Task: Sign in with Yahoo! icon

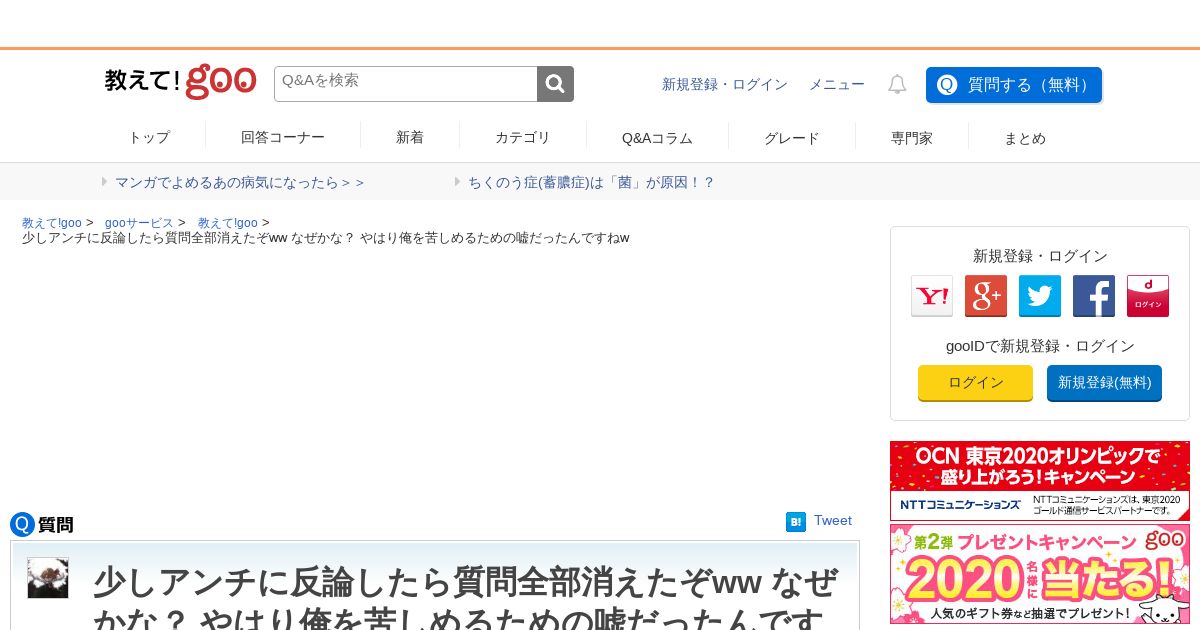Action: [932, 296]
